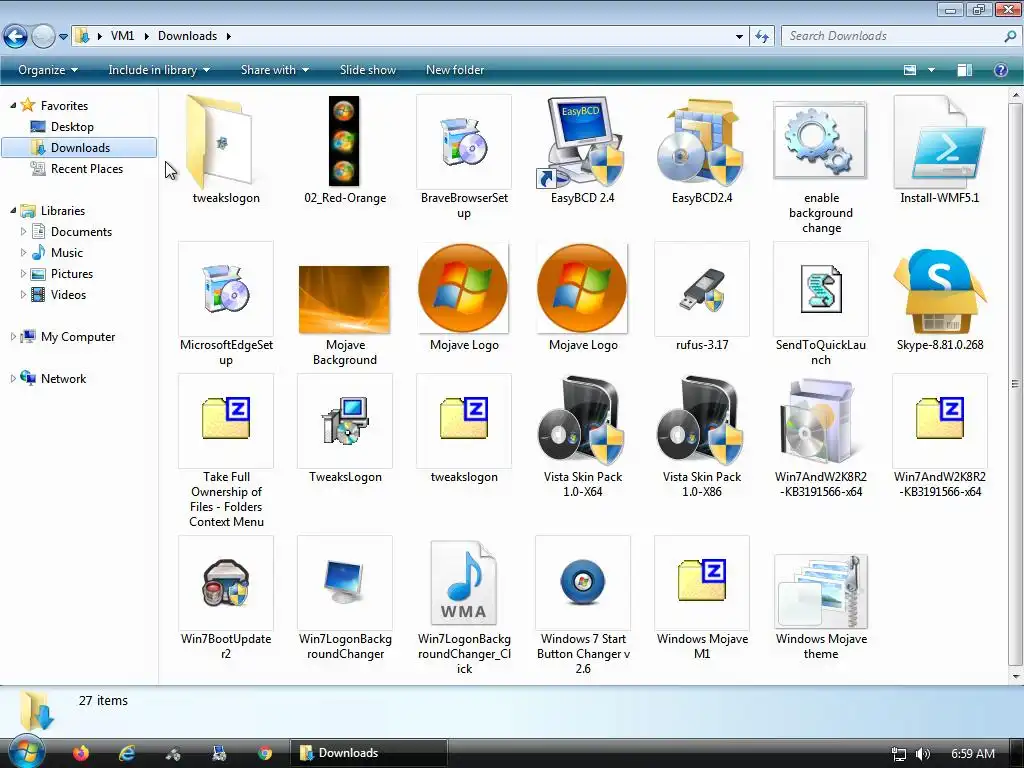
Task: Click the Downloads taskbar button
Action: (x=368, y=753)
